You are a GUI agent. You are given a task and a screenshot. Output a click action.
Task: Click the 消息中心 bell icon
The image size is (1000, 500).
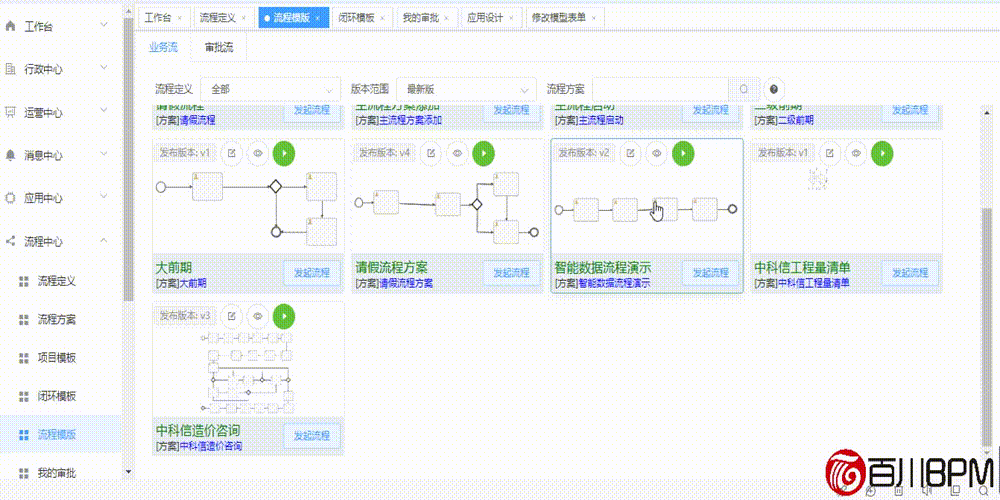[x=10, y=155]
